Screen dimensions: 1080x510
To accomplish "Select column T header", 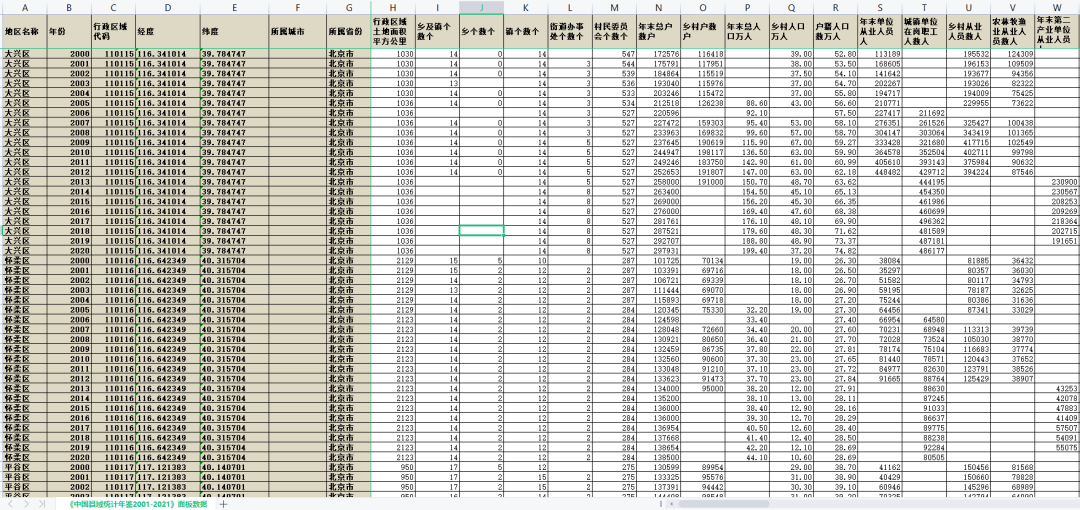I will pyautogui.click(x=924, y=7).
